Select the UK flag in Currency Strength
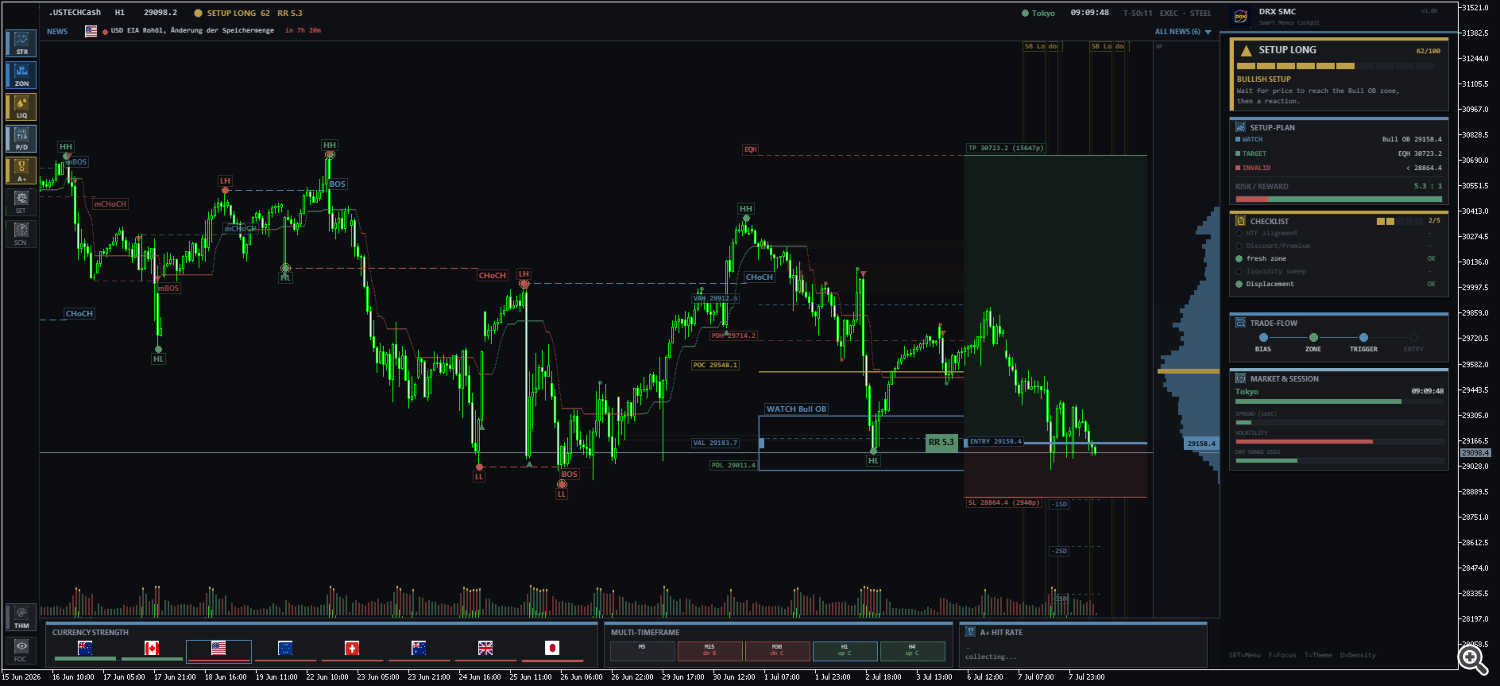 pyautogui.click(x=485, y=648)
